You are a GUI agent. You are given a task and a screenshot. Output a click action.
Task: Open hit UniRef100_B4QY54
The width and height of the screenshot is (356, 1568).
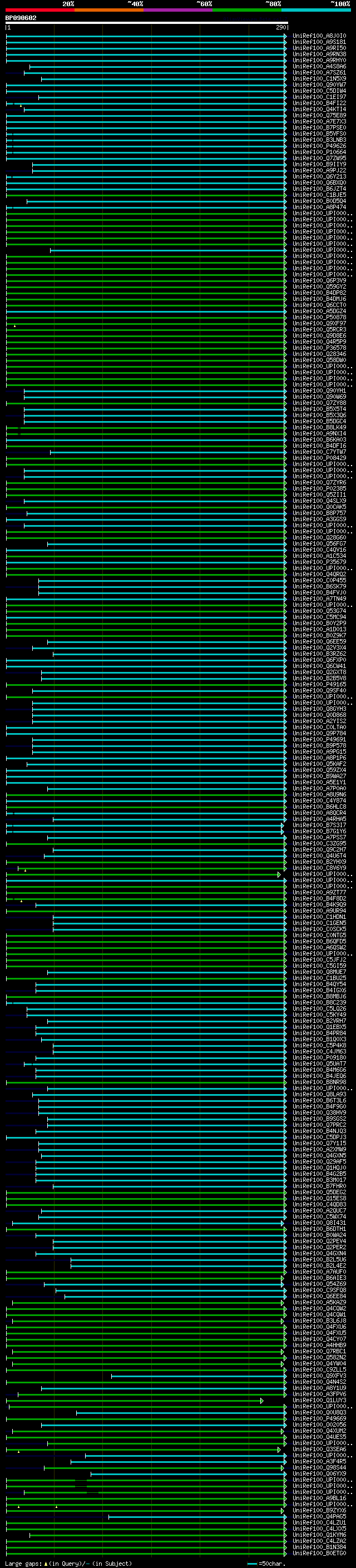(x=319, y=985)
